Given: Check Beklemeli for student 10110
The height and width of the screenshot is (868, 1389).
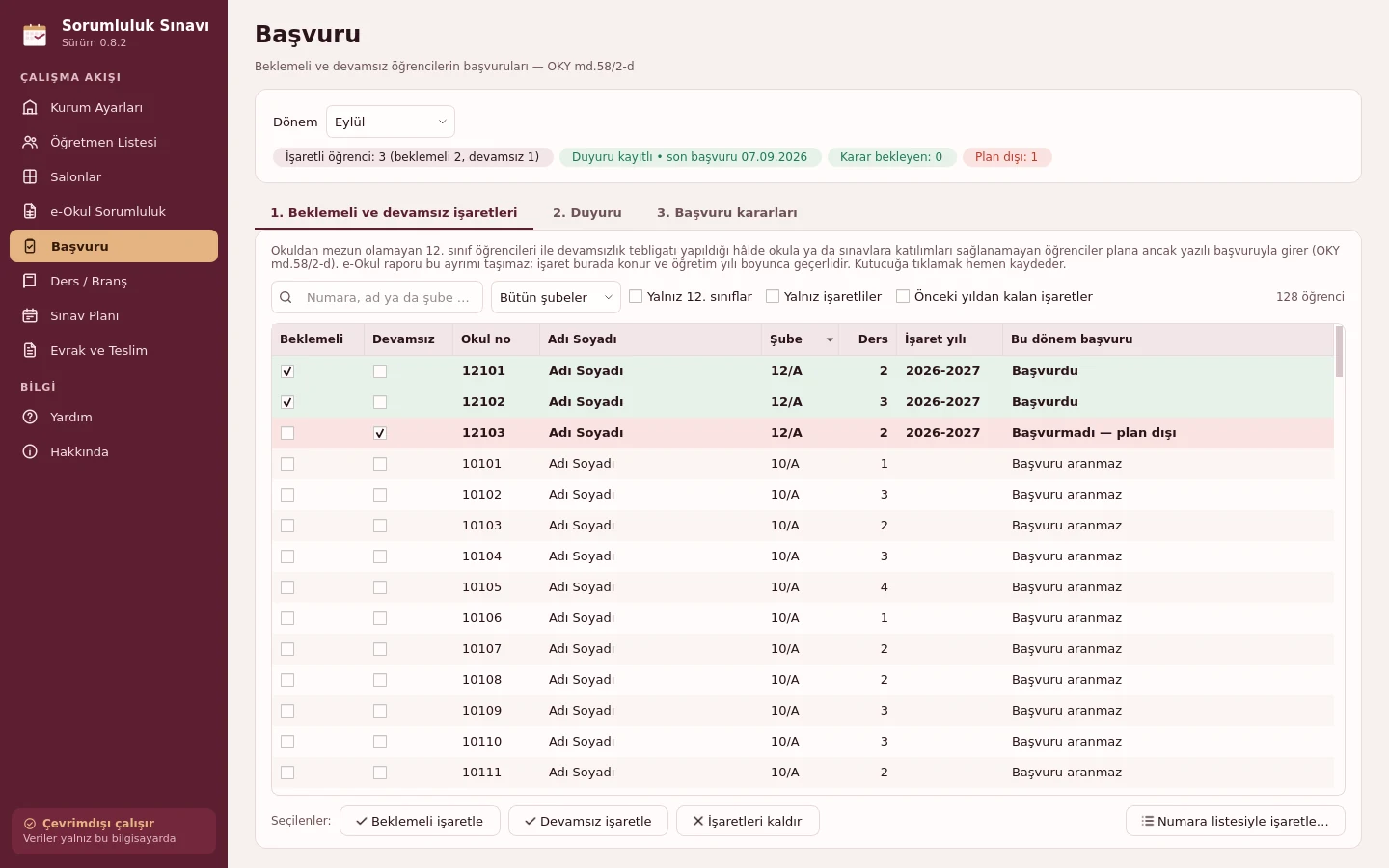Looking at the screenshot, I should pos(287,742).
